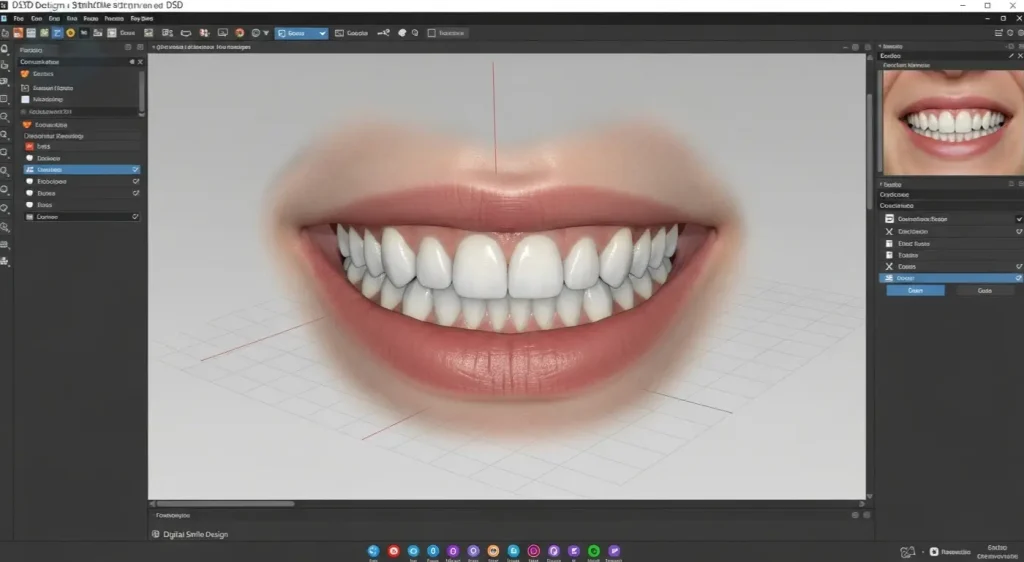Toggle the checkmark on the highlighted left panel row

[x=135, y=170]
